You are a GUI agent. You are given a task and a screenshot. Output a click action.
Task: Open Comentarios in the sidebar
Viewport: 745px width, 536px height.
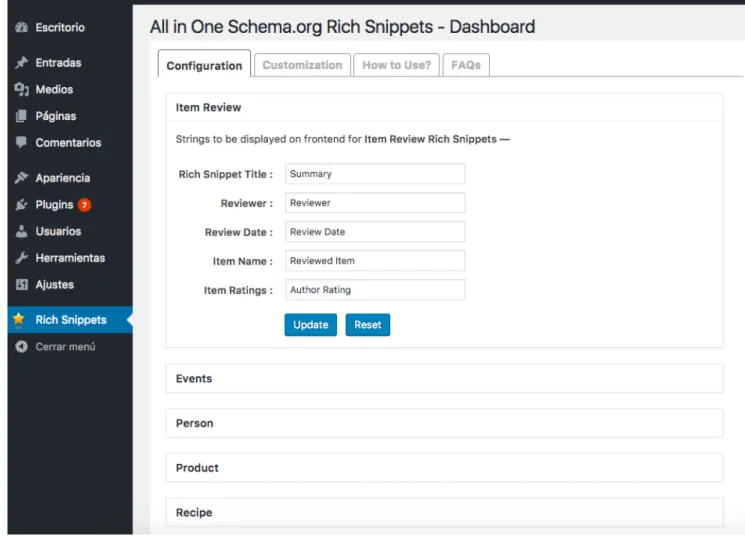point(70,142)
